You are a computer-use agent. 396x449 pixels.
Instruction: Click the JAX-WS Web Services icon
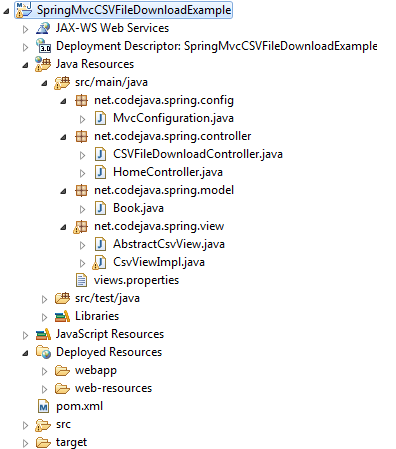tap(43, 28)
